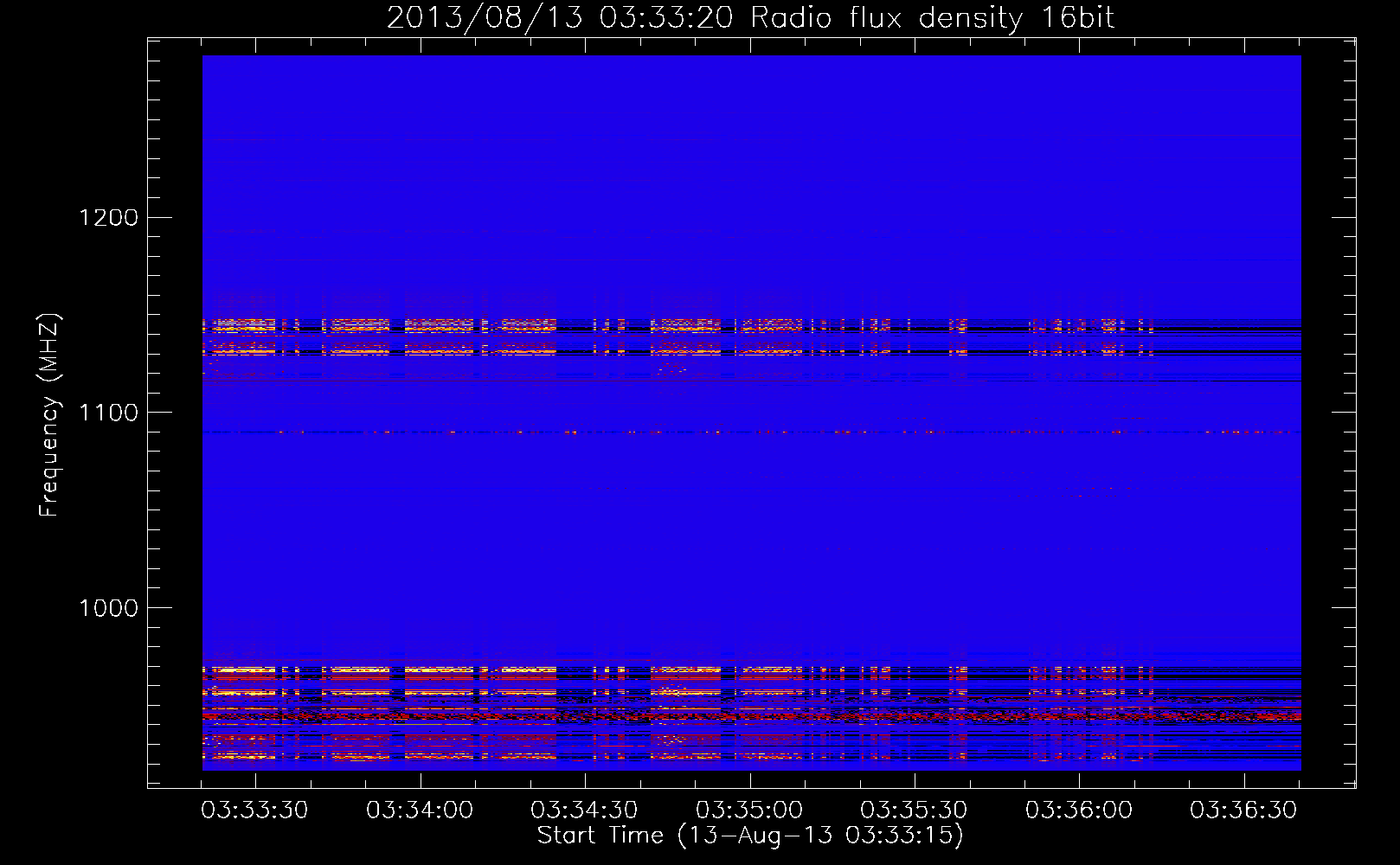Click the 03:35:30 time tick label
This screenshot has width=1400, height=865.
[914, 811]
